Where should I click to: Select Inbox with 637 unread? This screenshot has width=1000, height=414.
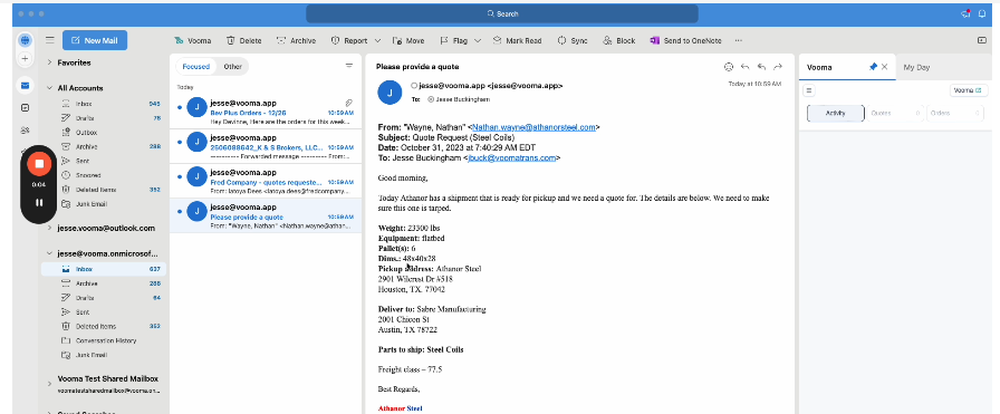pos(103,269)
